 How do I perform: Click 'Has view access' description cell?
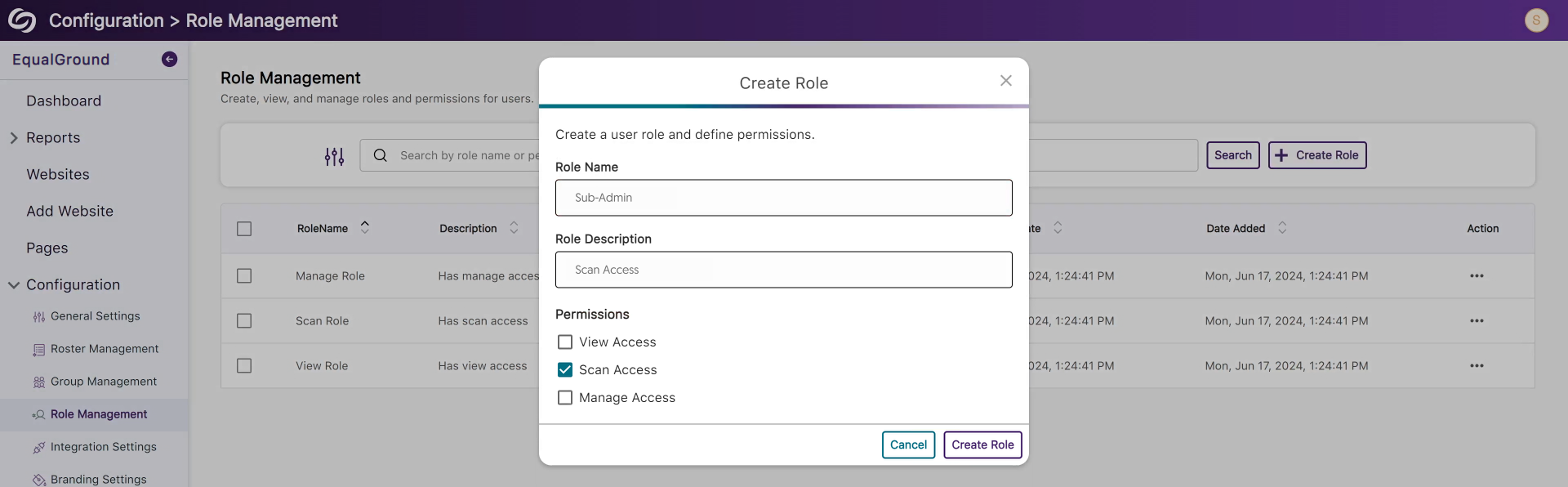click(483, 366)
